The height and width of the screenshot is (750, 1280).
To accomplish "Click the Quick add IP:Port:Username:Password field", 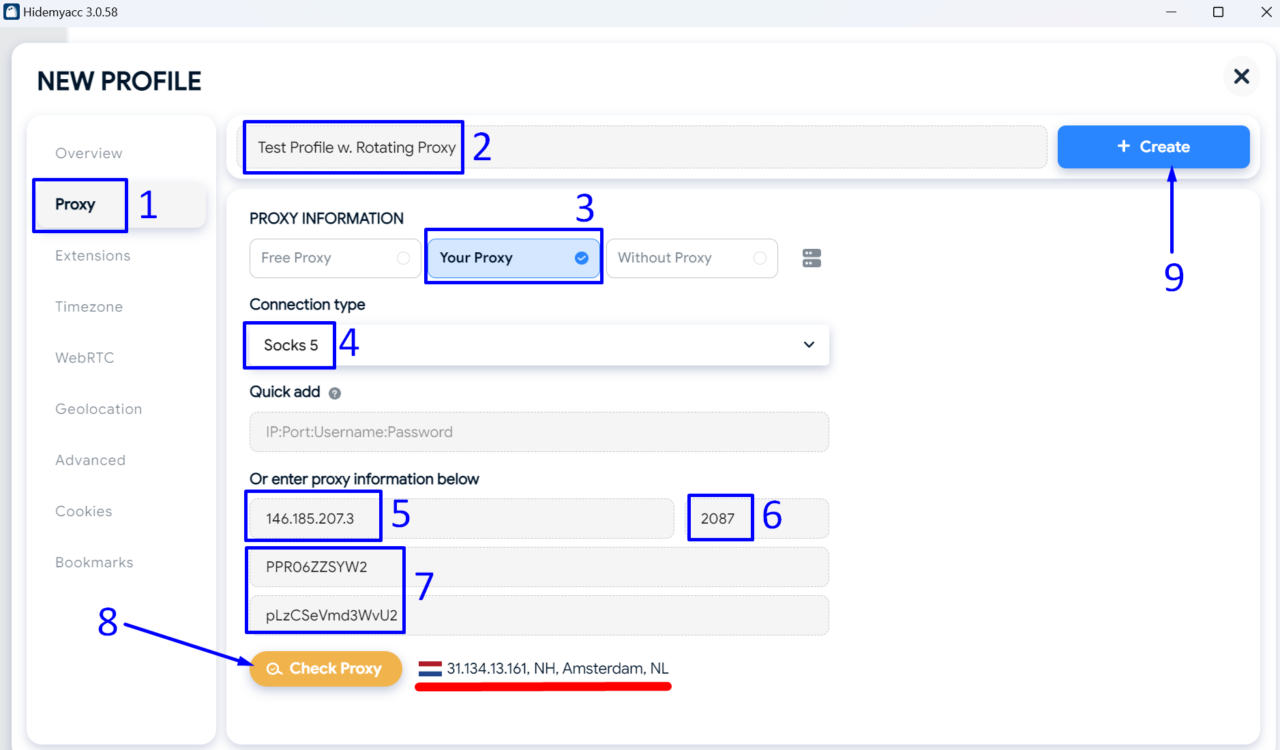I will [x=539, y=431].
